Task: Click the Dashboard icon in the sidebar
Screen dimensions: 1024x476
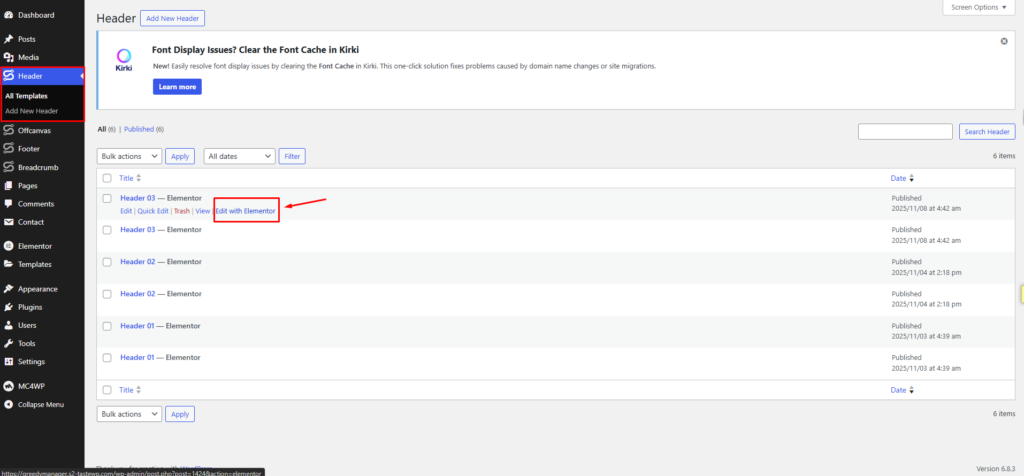Action: coord(9,15)
